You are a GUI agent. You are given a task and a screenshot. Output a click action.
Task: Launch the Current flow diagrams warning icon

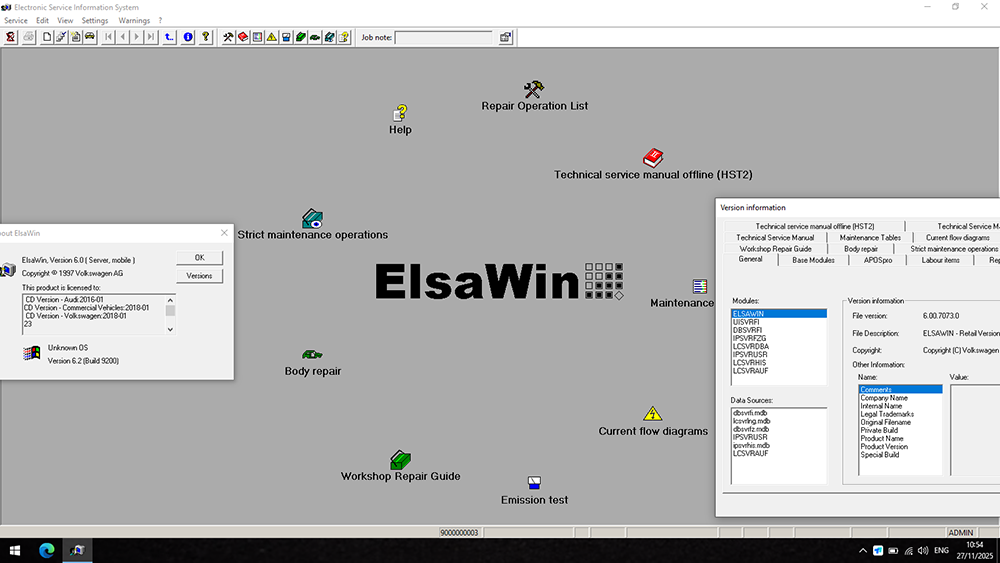coord(652,414)
